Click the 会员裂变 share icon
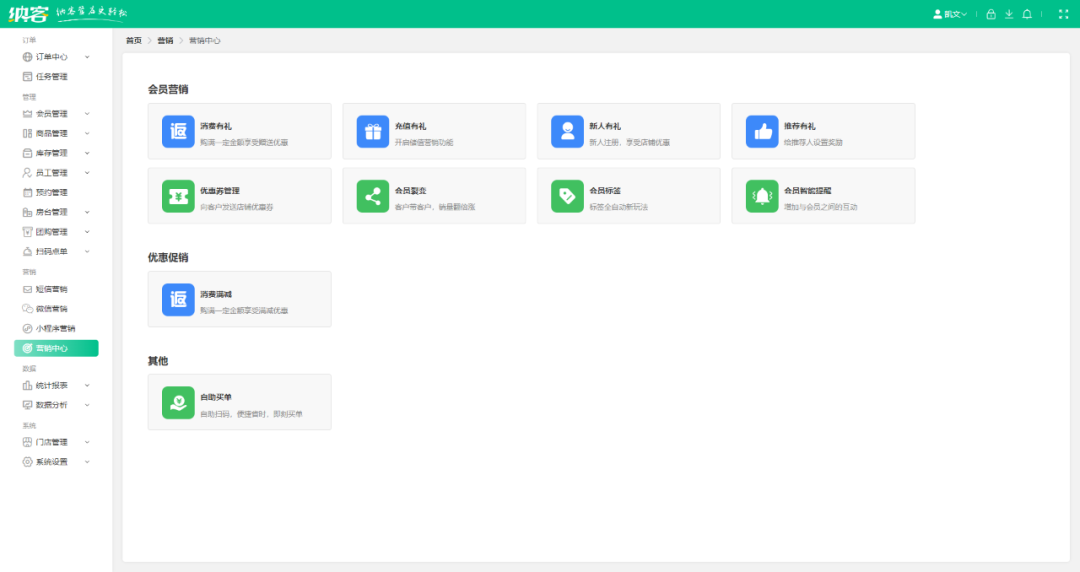1080x572 pixels. (373, 196)
